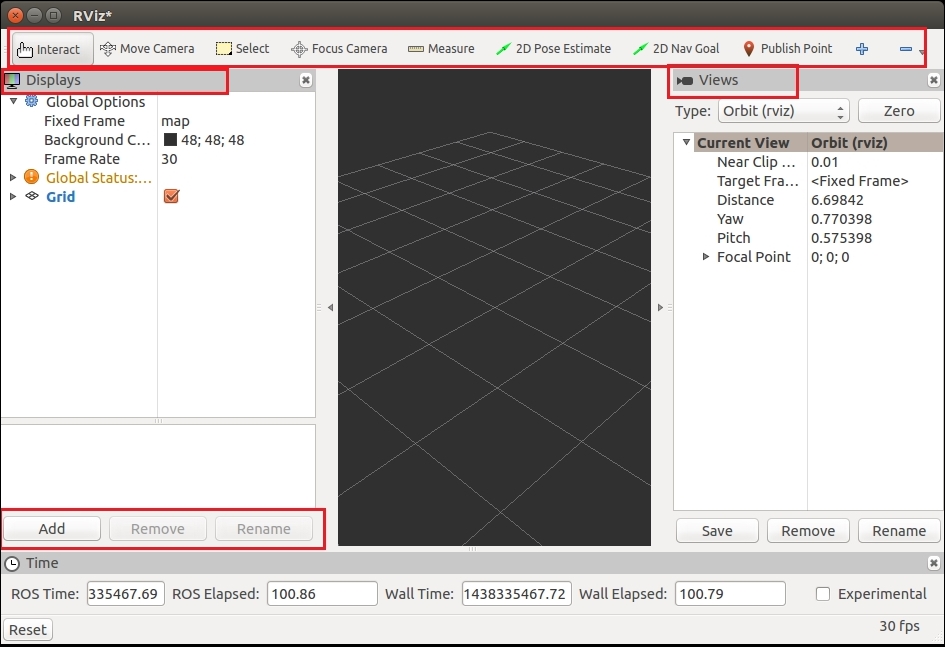Select the Distance value 6.69842
The width and height of the screenshot is (945, 647).
click(837, 200)
